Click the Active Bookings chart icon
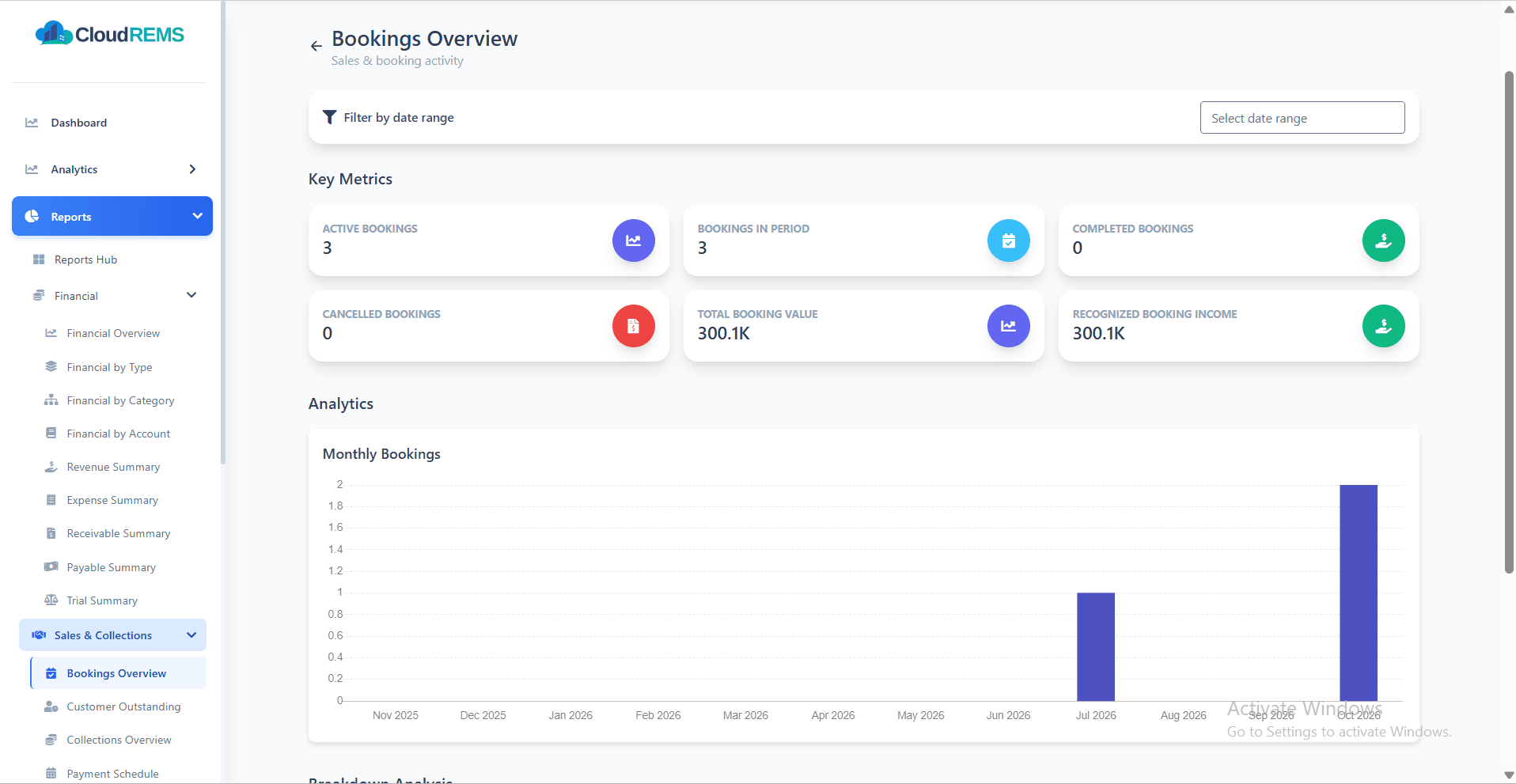The width and height of the screenshot is (1516, 784). click(633, 241)
